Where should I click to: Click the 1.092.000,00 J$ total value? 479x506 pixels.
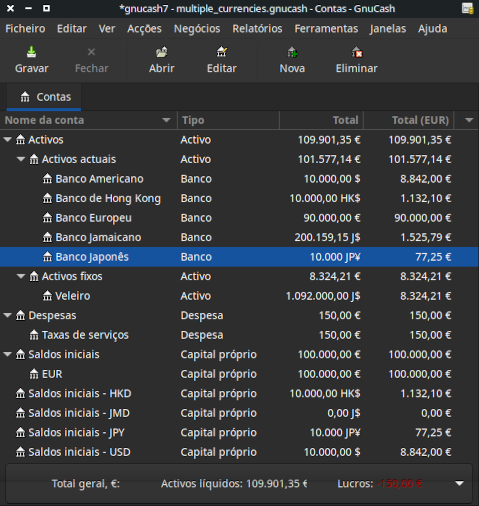[323, 296]
